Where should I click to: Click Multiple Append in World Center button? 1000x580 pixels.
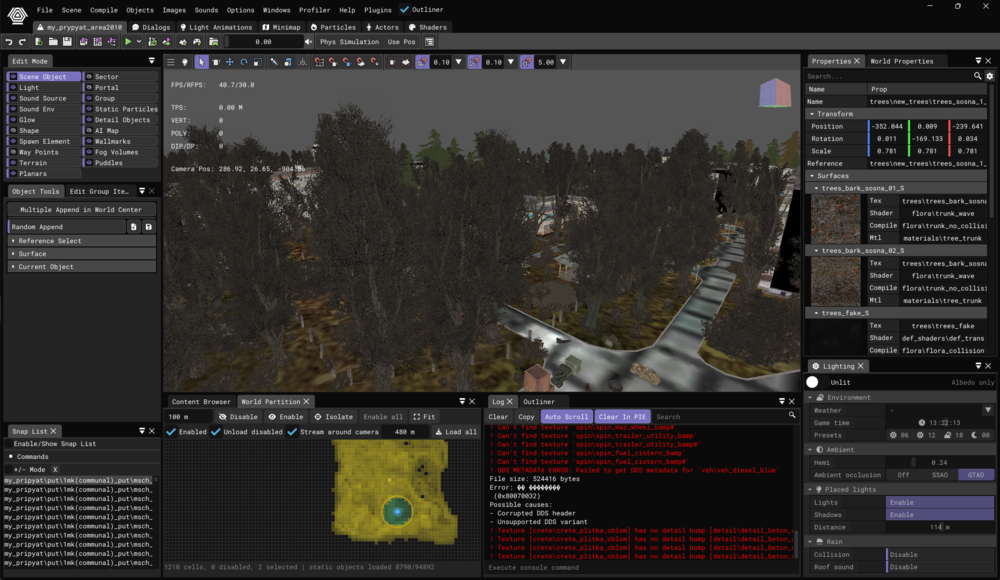[x=81, y=209]
